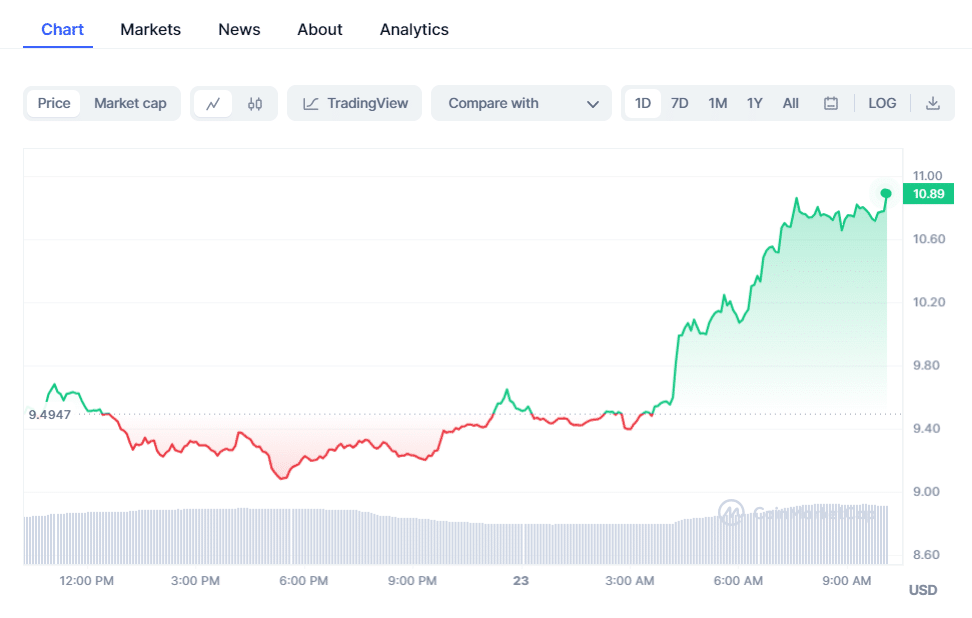Enable LOG scale
This screenshot has width=972, height=618.
(882, 103)
